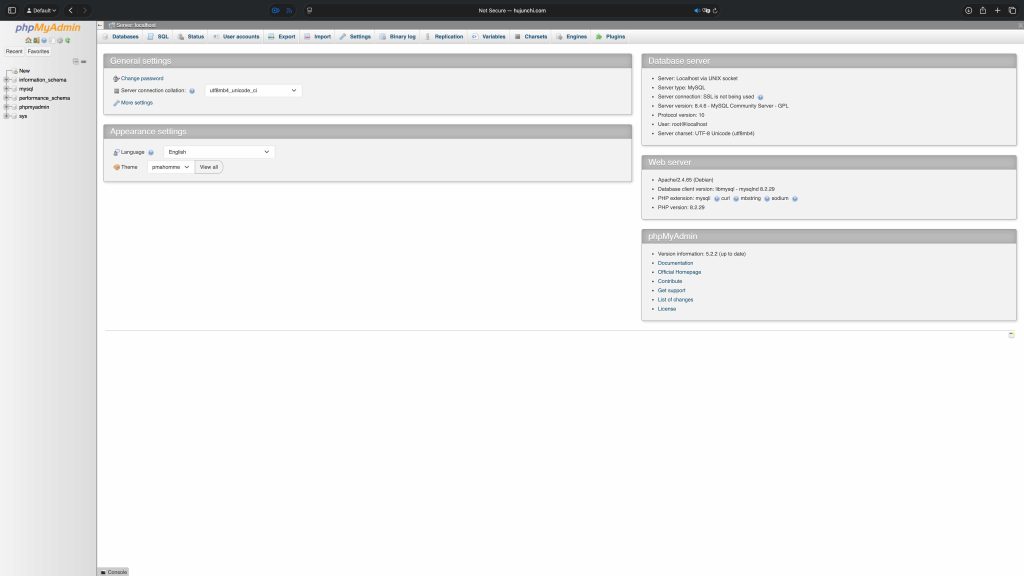Screen dimensions: 1024x576
Task: Click the green reload navigation panel icon
Action: 68,40
